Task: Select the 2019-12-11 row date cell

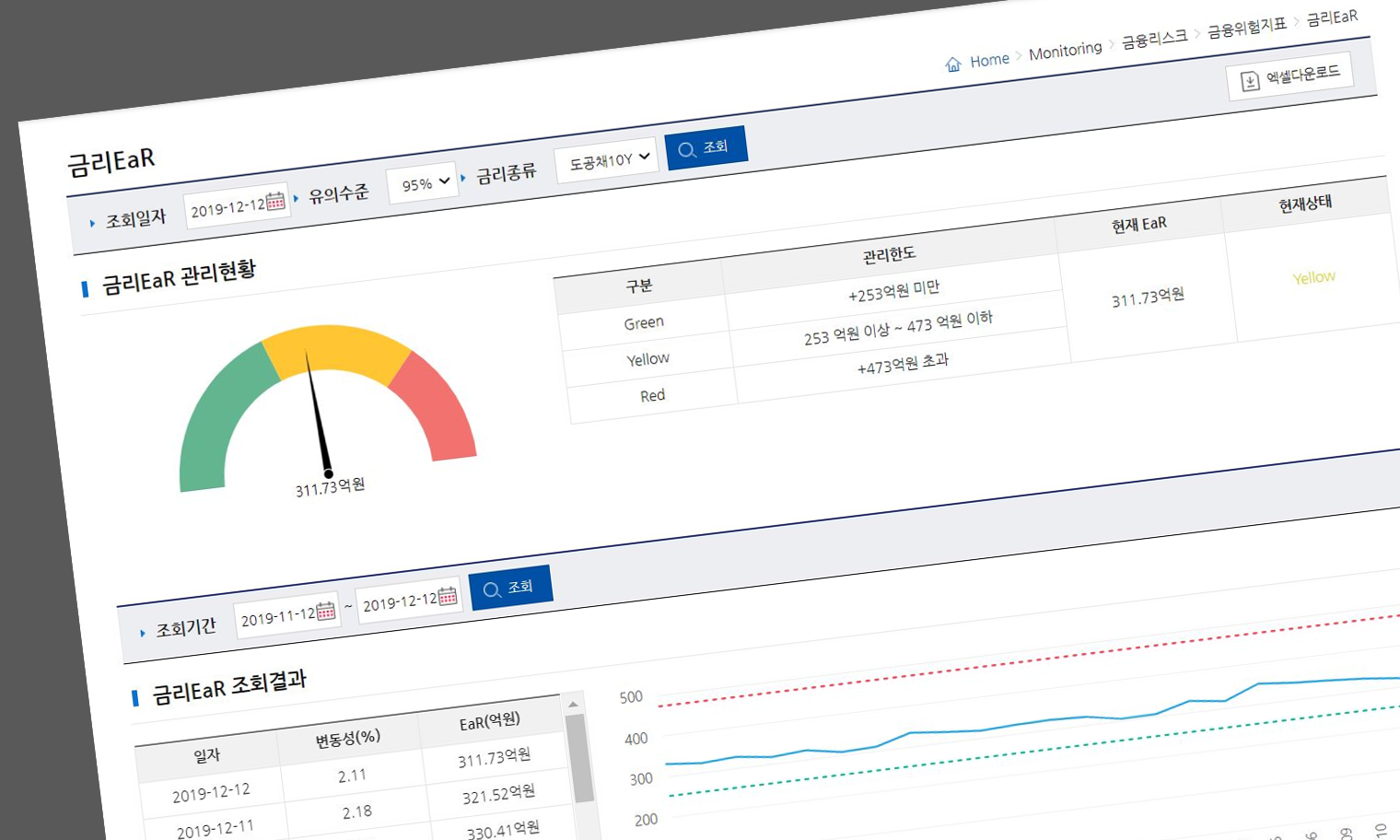Action: (216, 829)
